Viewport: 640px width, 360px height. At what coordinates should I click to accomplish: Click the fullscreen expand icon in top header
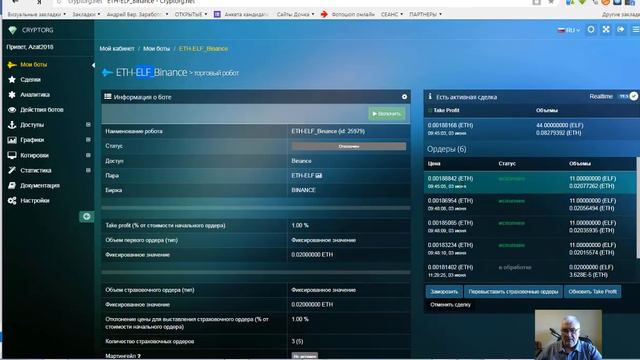(606, 29)
